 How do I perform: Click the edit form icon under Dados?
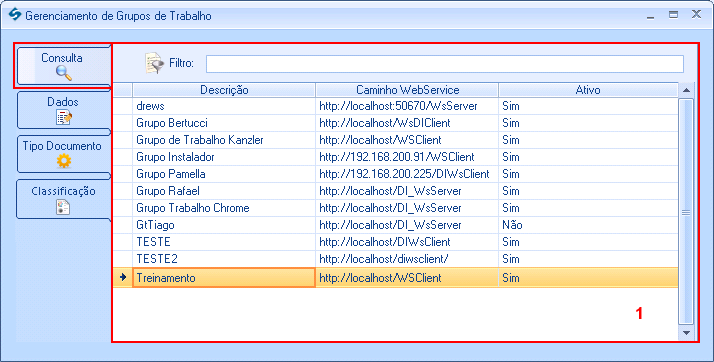[x=64, y=117]
